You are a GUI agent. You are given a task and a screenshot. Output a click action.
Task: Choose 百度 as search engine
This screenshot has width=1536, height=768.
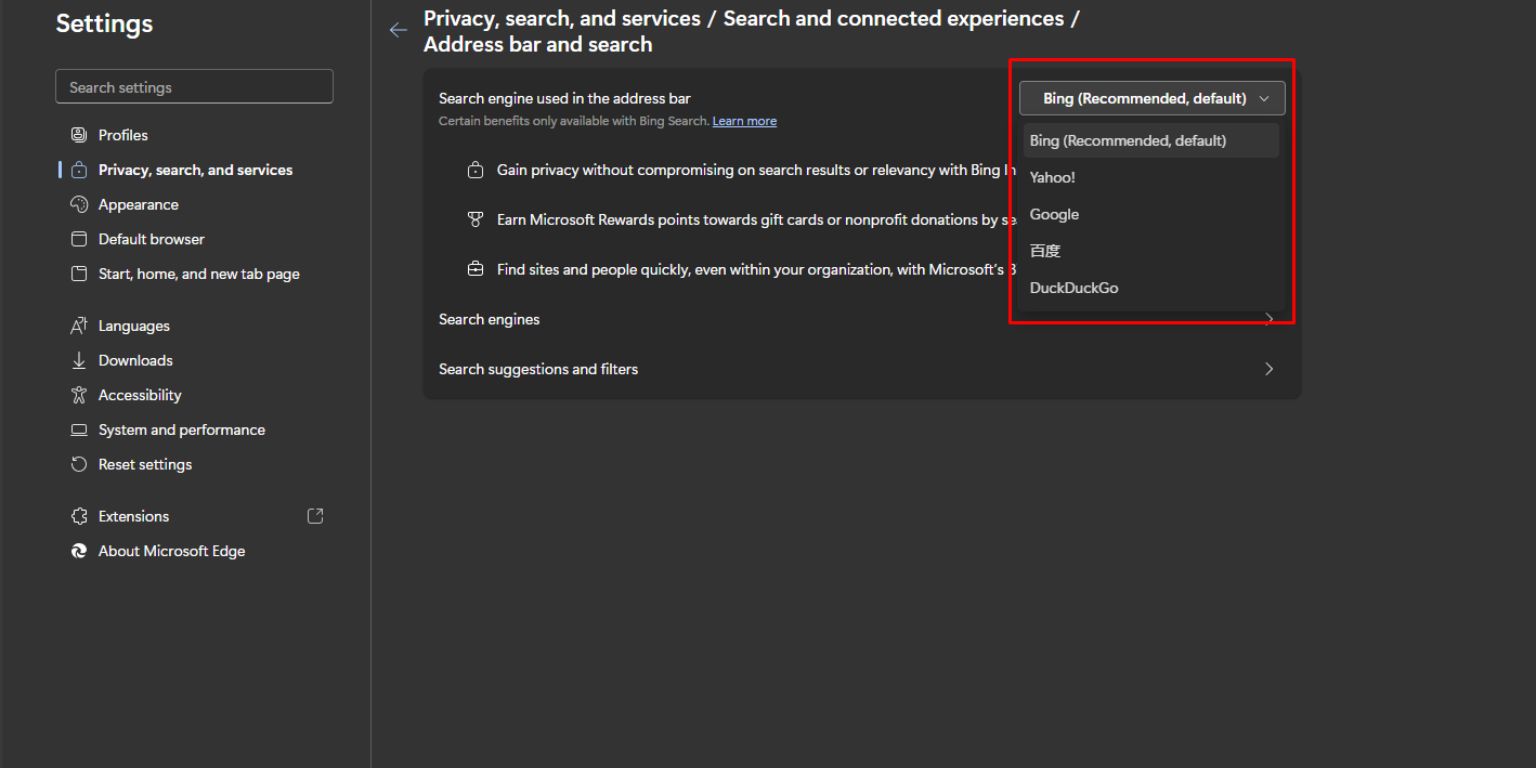click(1151, 251)
